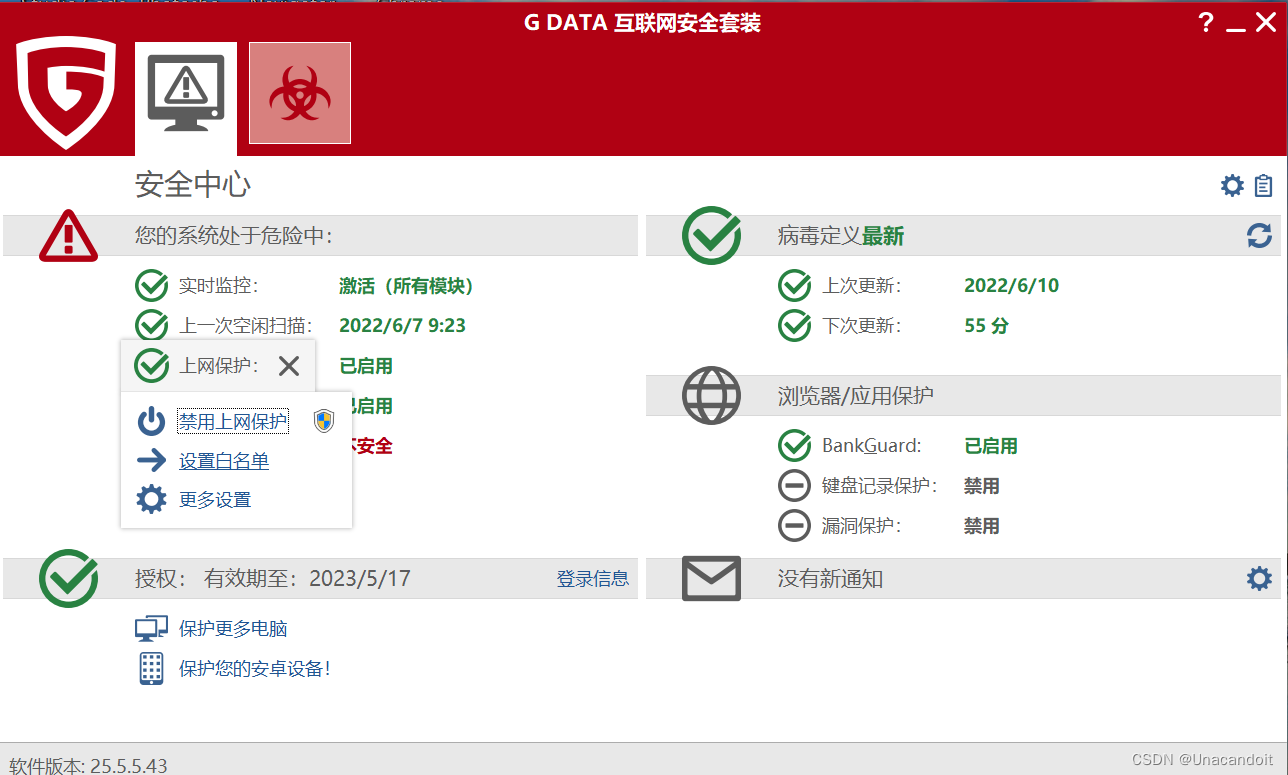This screenshot has height=775, width=1288.
Task: Click the G DATA shield logo
Action: click(67, 93)
